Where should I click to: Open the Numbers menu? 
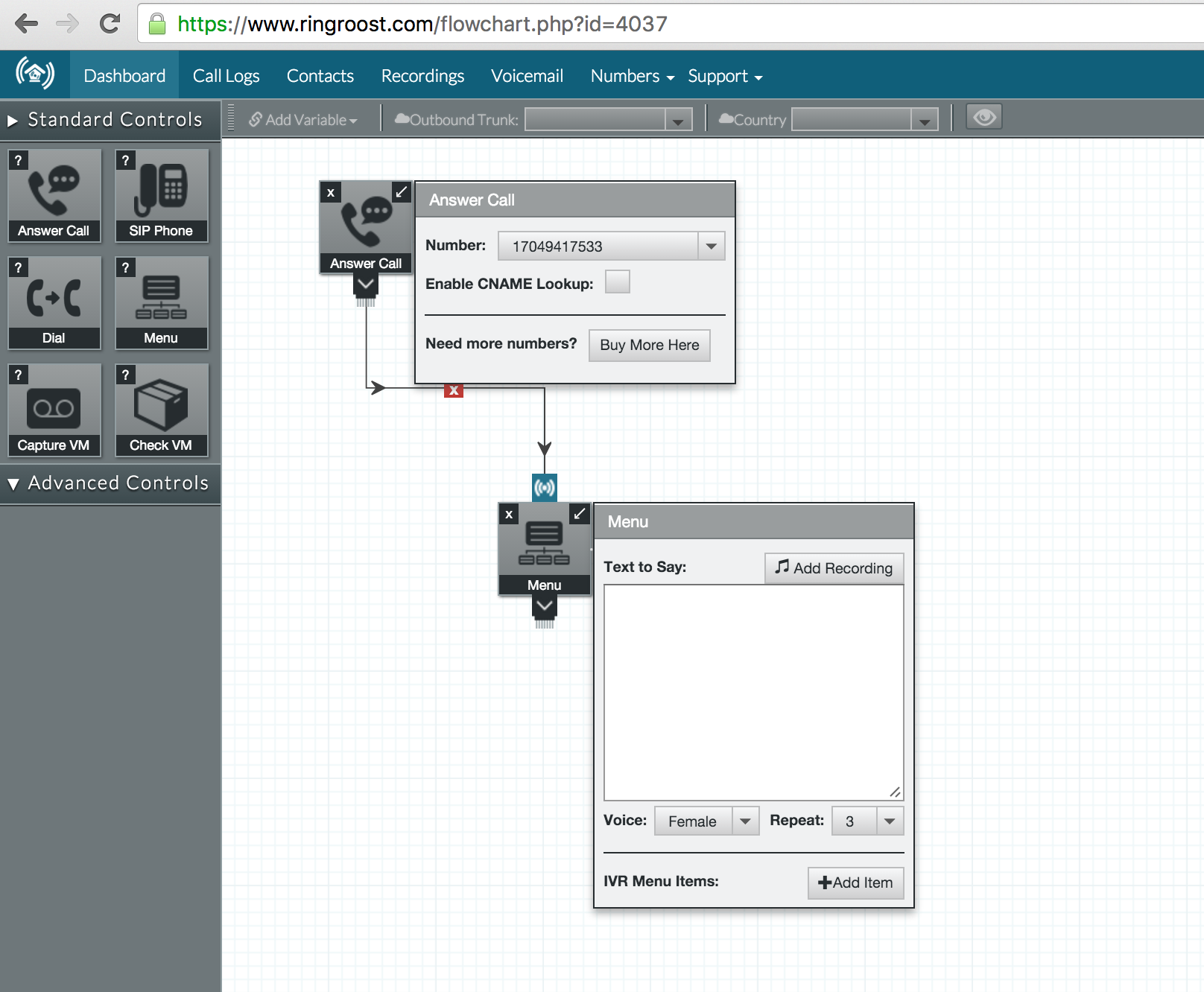pyautogui.click(x=633, y=76)
